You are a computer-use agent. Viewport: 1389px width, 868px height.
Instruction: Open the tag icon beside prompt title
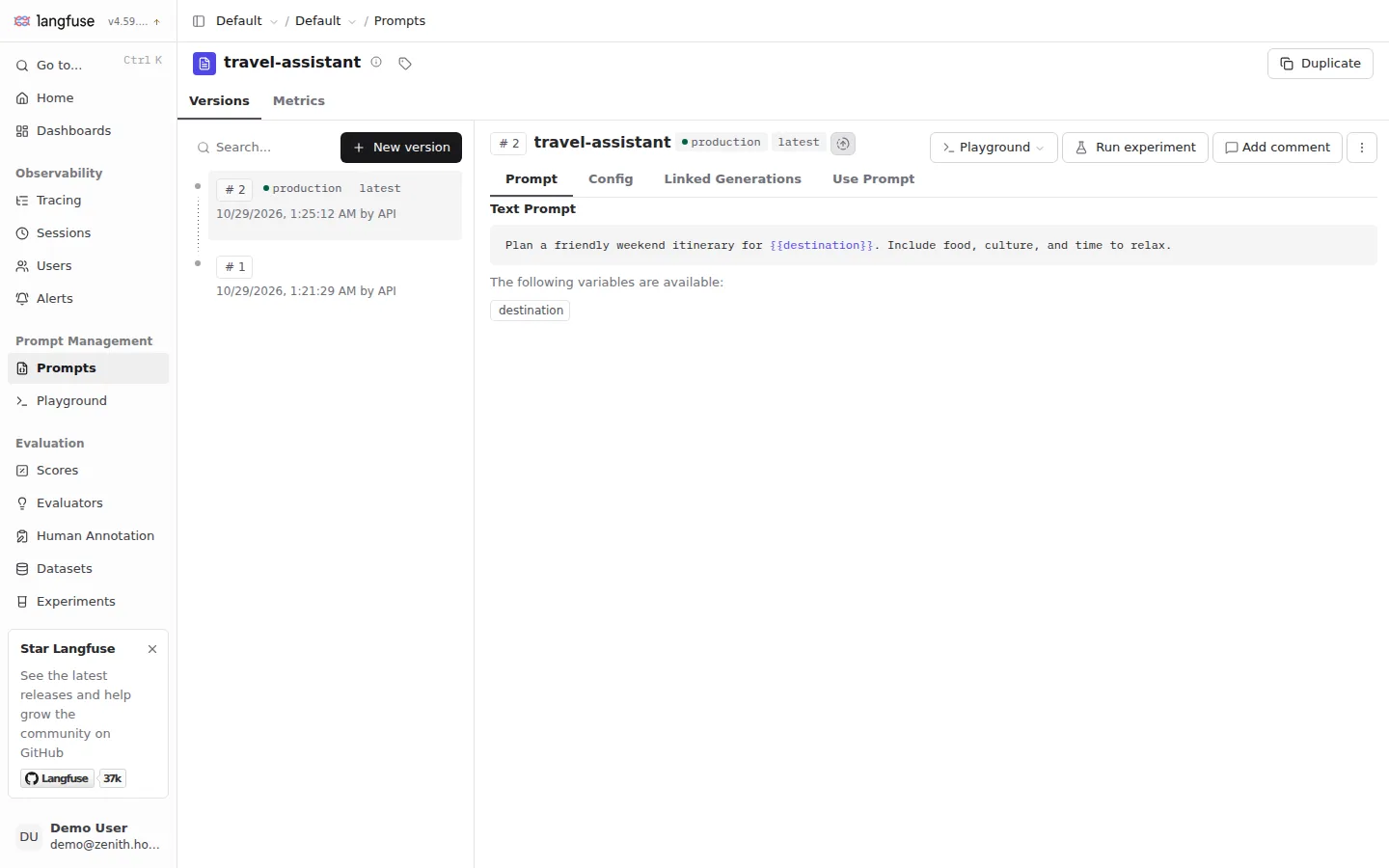405,64
